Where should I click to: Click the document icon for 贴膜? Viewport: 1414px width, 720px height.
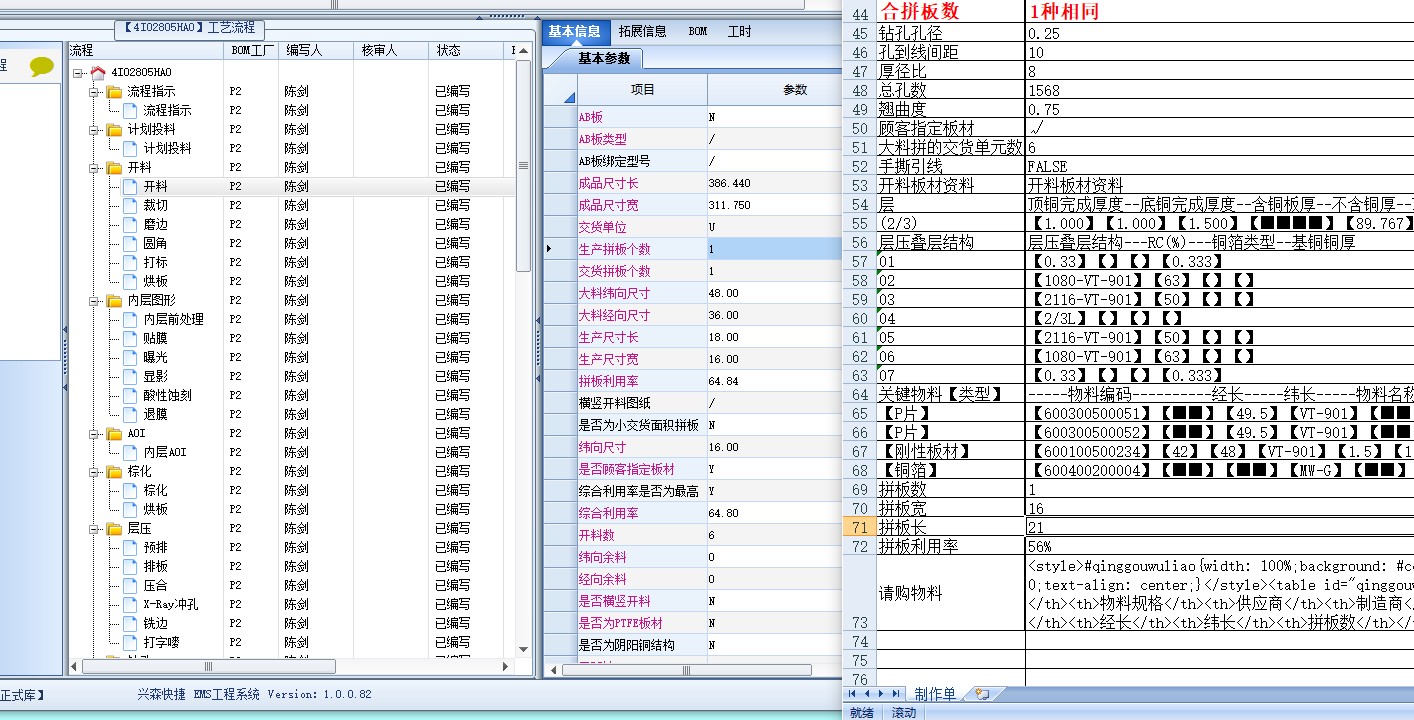[130, 338]
